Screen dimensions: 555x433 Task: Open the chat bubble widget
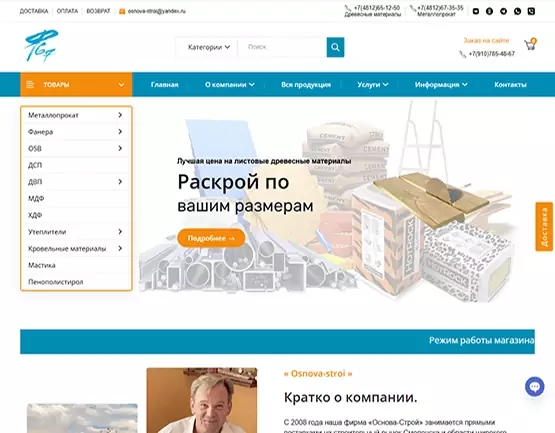pyautogui.click(x=534, y=386)
